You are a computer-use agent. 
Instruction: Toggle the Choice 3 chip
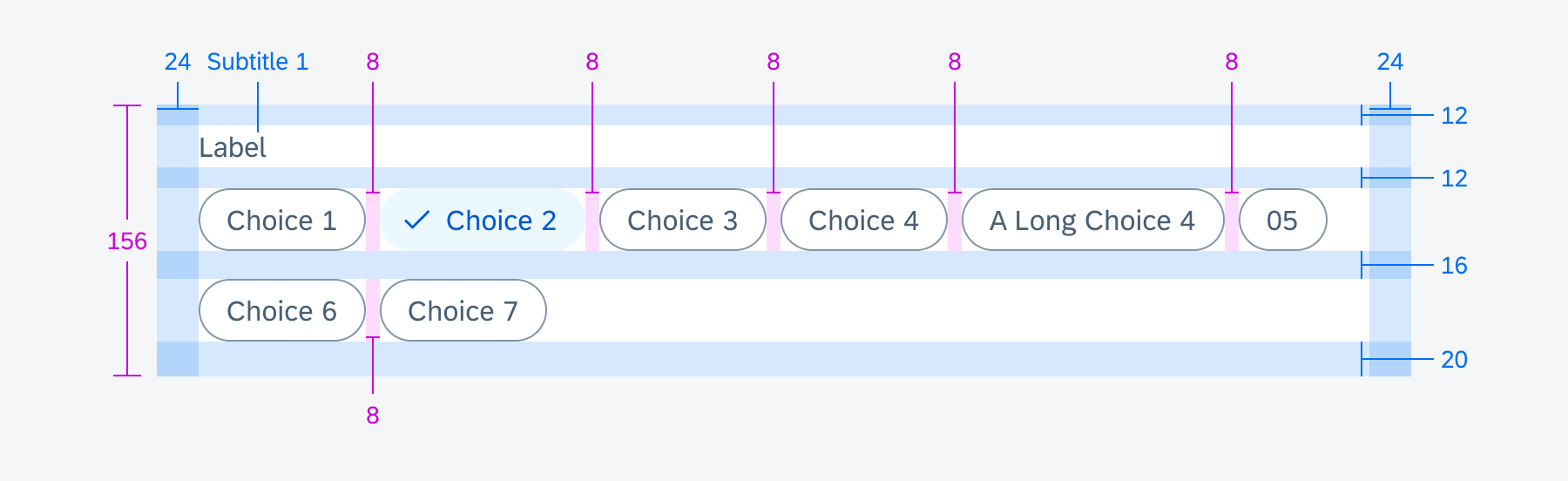pyautogui.click(x=683, y=220)
